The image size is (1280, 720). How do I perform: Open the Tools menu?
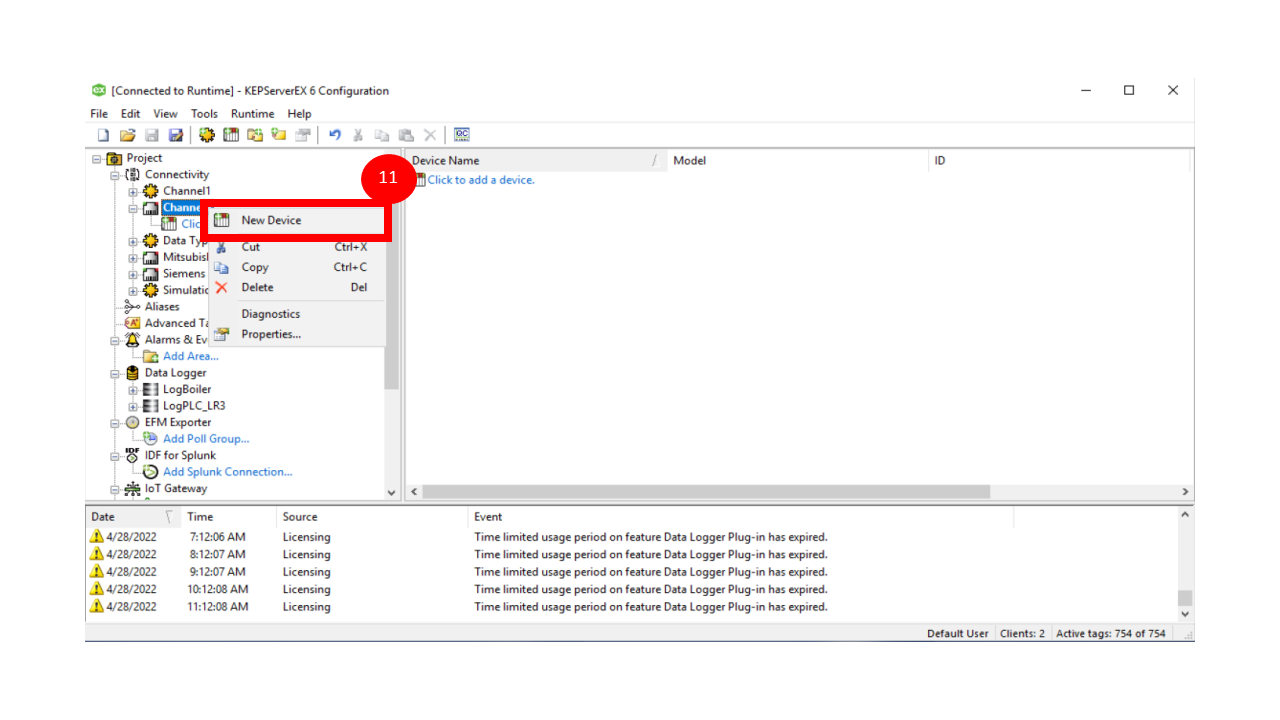[x=204, y=114]
